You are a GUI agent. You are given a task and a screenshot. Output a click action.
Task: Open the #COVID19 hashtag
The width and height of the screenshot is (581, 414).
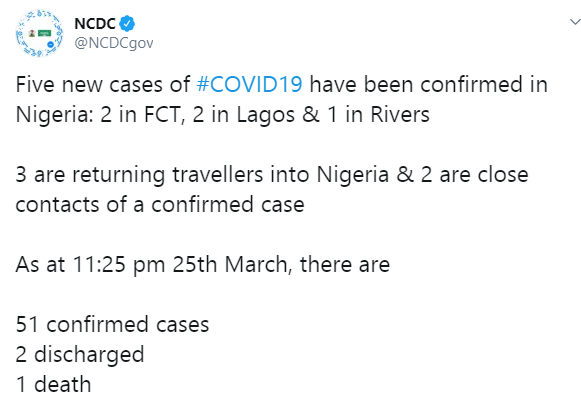[249, 84]
